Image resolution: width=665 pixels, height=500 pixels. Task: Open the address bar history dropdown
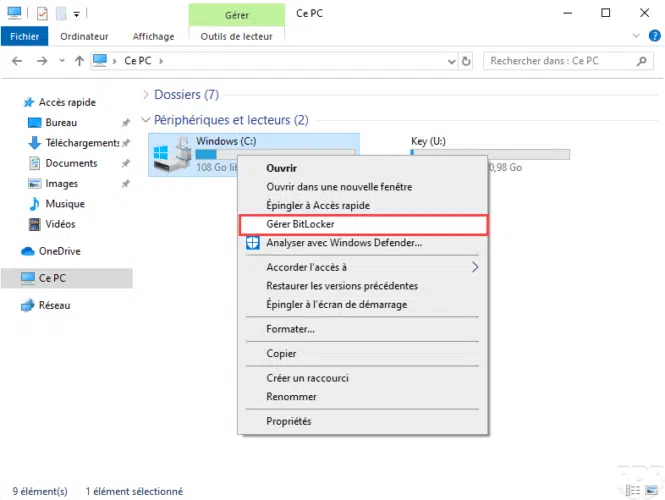pyautogui.click(x=451, y=62)
